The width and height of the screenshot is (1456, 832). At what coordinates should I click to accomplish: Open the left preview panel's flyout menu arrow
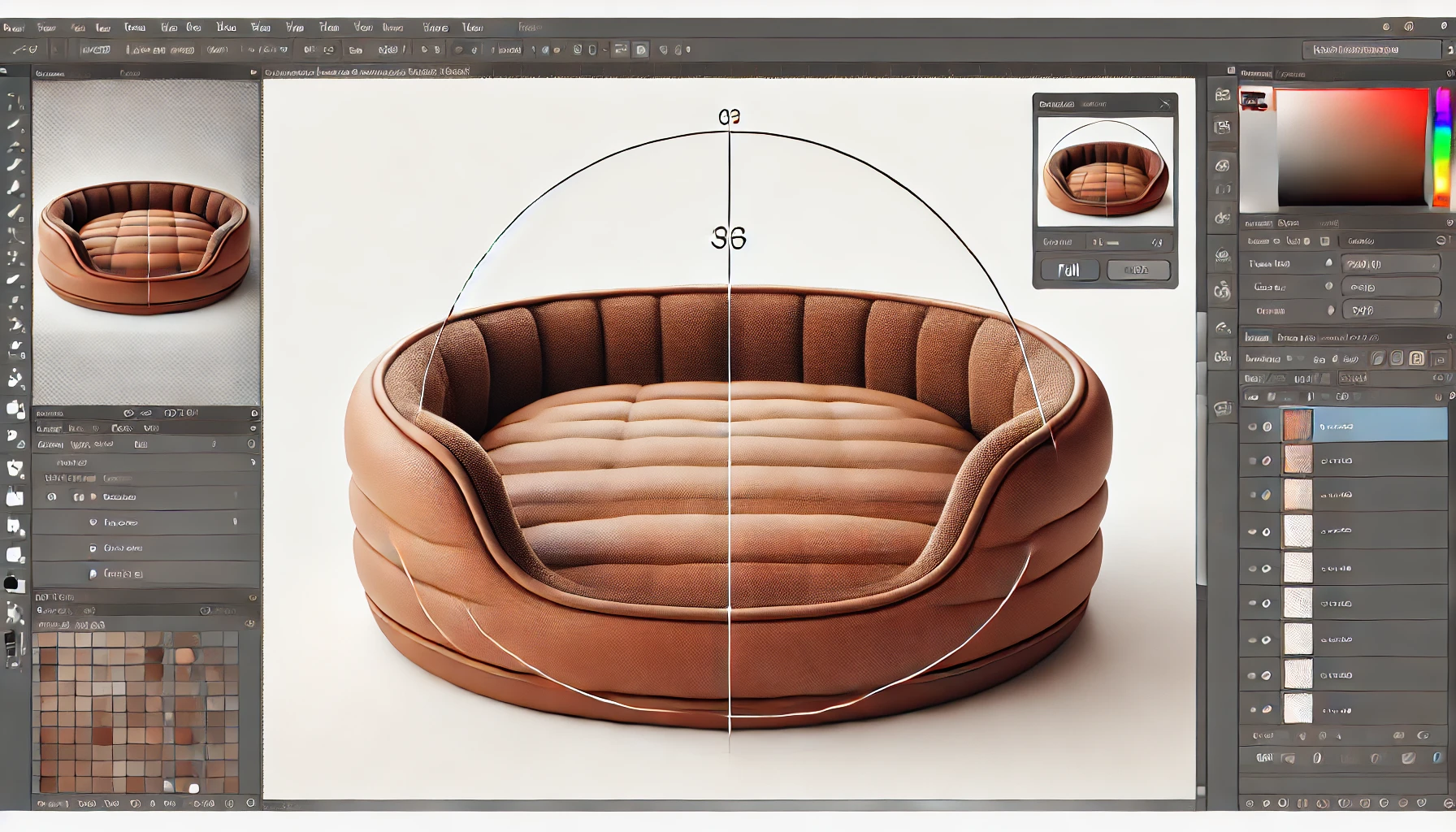pos(253,72)
